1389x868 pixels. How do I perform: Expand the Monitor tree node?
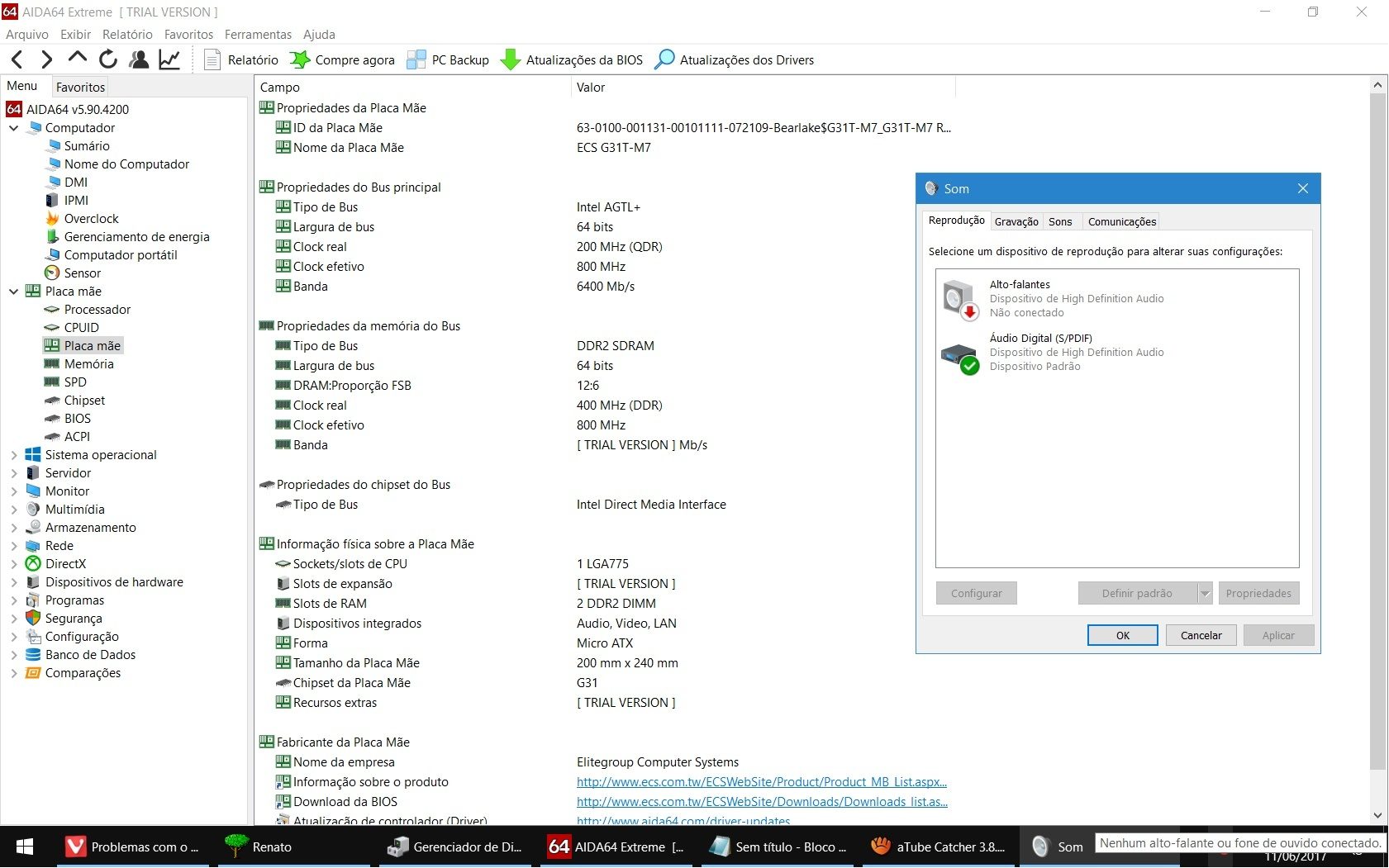(13, 491)
